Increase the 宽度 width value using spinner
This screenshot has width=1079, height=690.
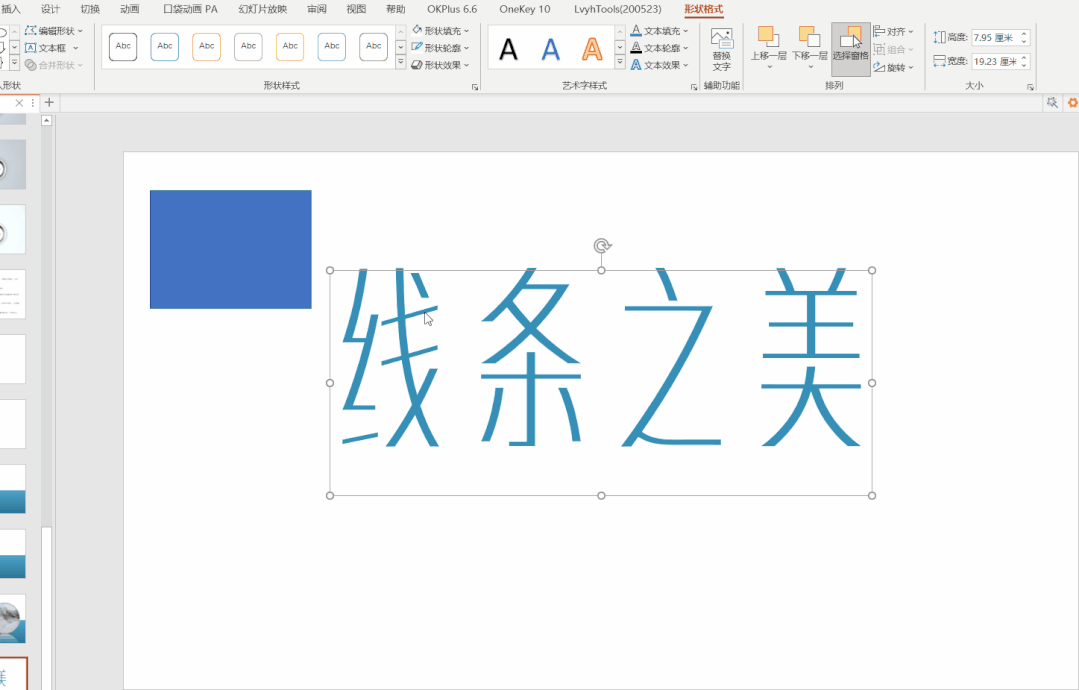point(1025,58)
